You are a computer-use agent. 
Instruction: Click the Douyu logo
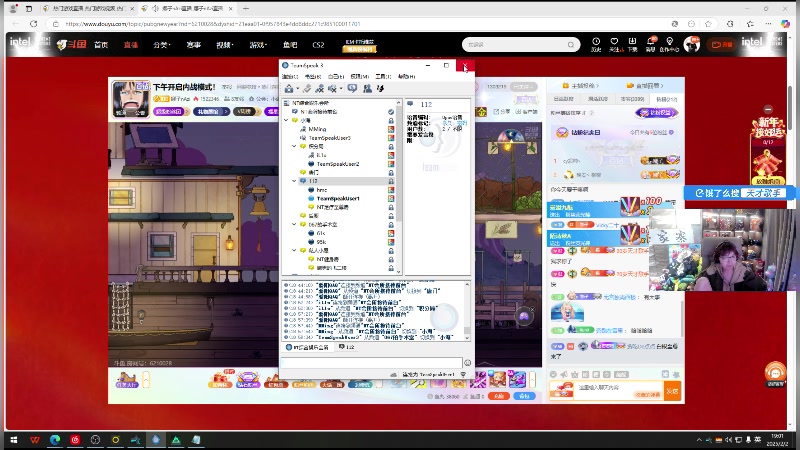71,45
